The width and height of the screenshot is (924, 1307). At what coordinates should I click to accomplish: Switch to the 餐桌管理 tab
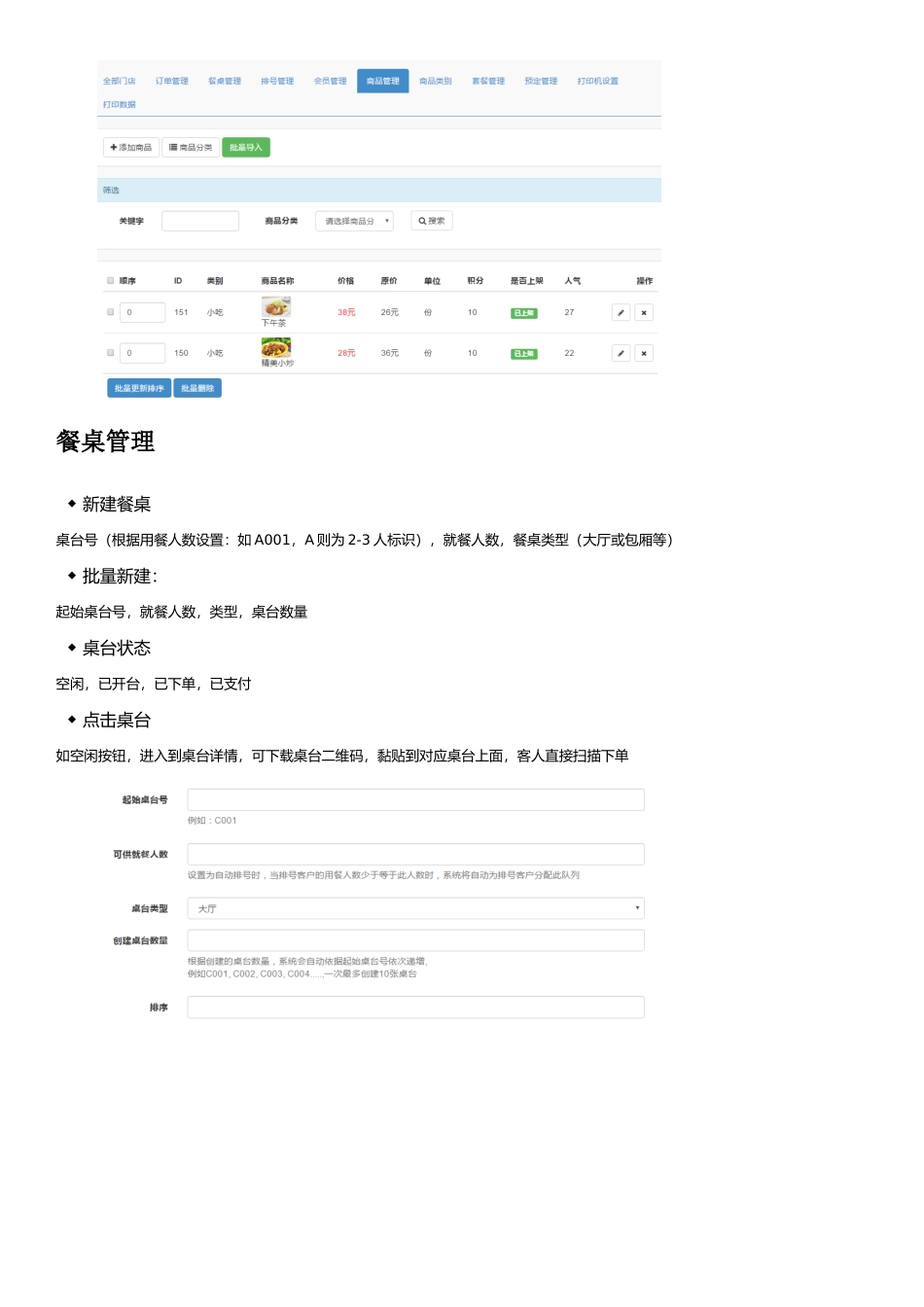[225, 81]
